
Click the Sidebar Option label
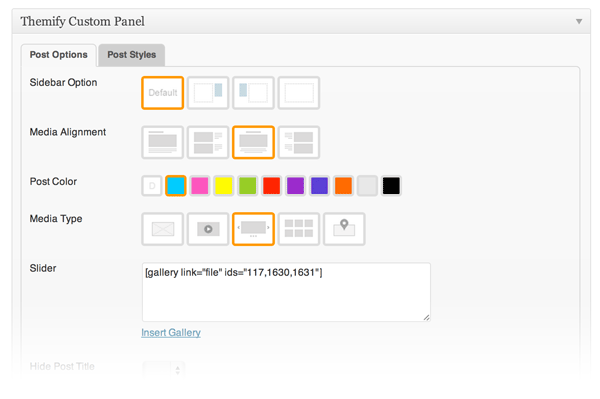pyautogui.click(x=64, y=83)
